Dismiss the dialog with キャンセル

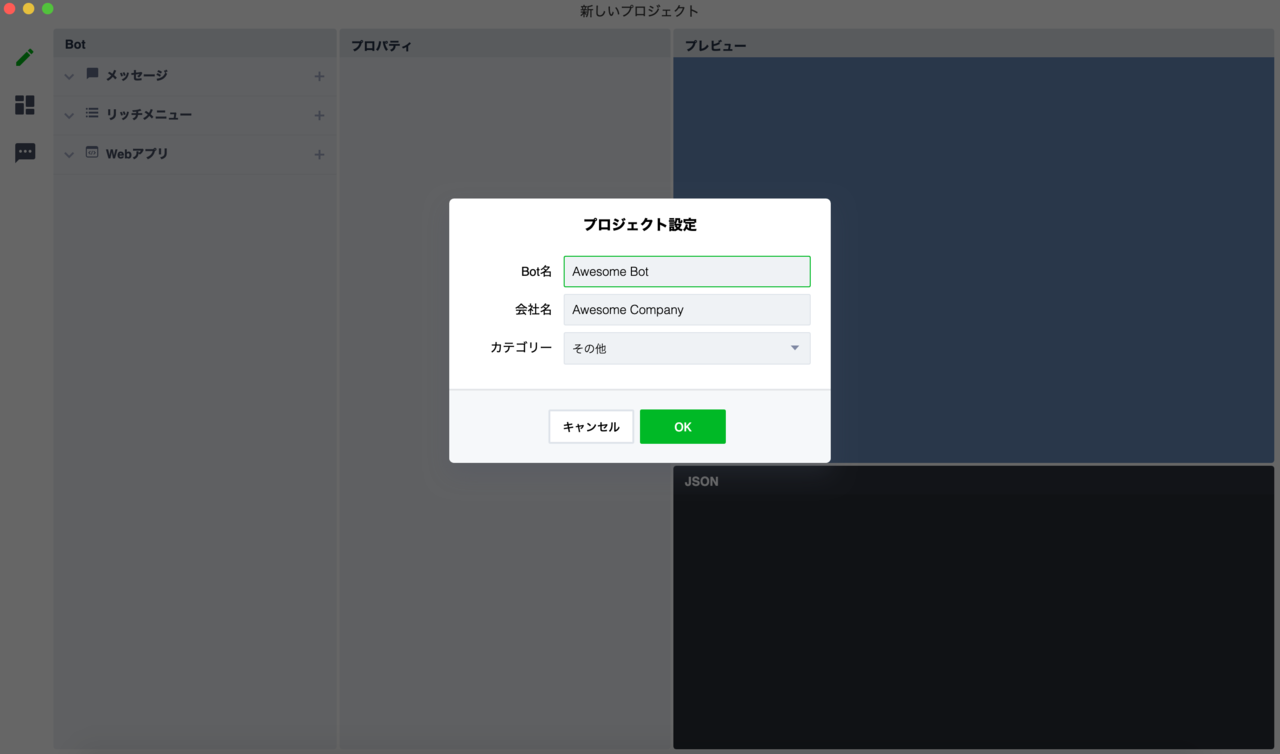pyautogui.click(x=591, y=426)
